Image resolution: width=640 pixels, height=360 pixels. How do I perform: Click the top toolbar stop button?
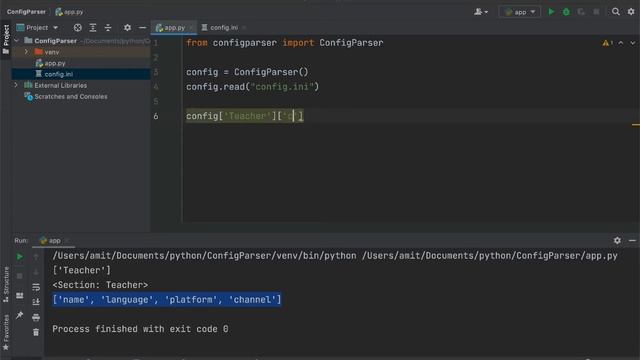(596, 12)
